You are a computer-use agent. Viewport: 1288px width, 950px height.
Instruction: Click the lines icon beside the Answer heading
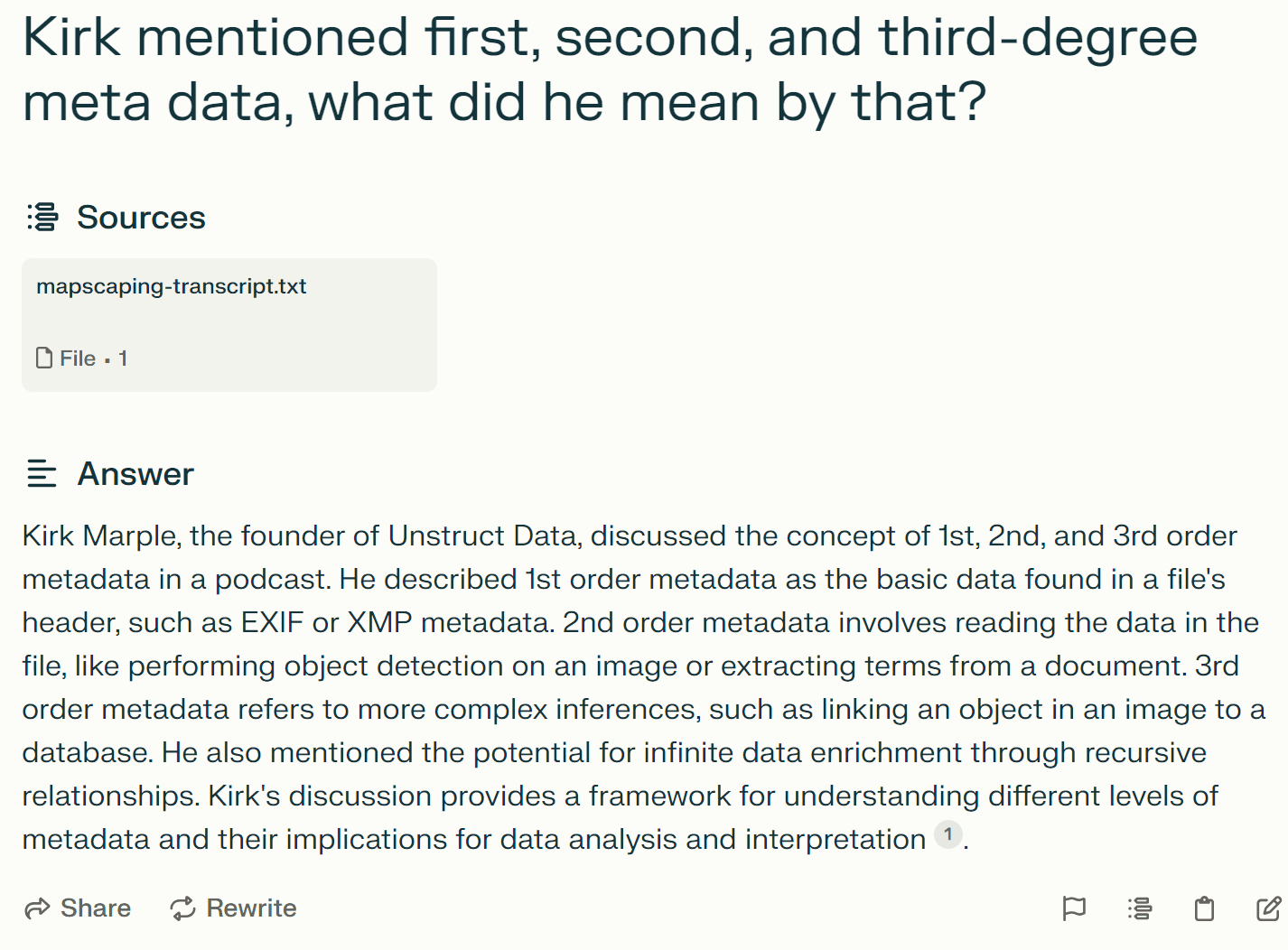tap(42, 473)
